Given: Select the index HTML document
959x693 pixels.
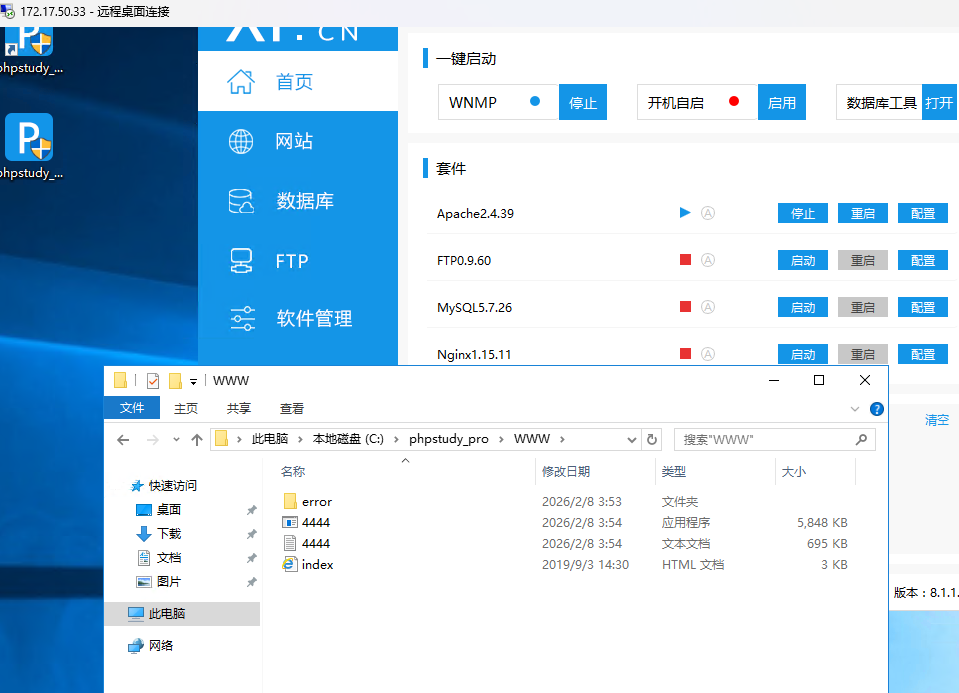Looking at the screenshot, I should (308, 565).
